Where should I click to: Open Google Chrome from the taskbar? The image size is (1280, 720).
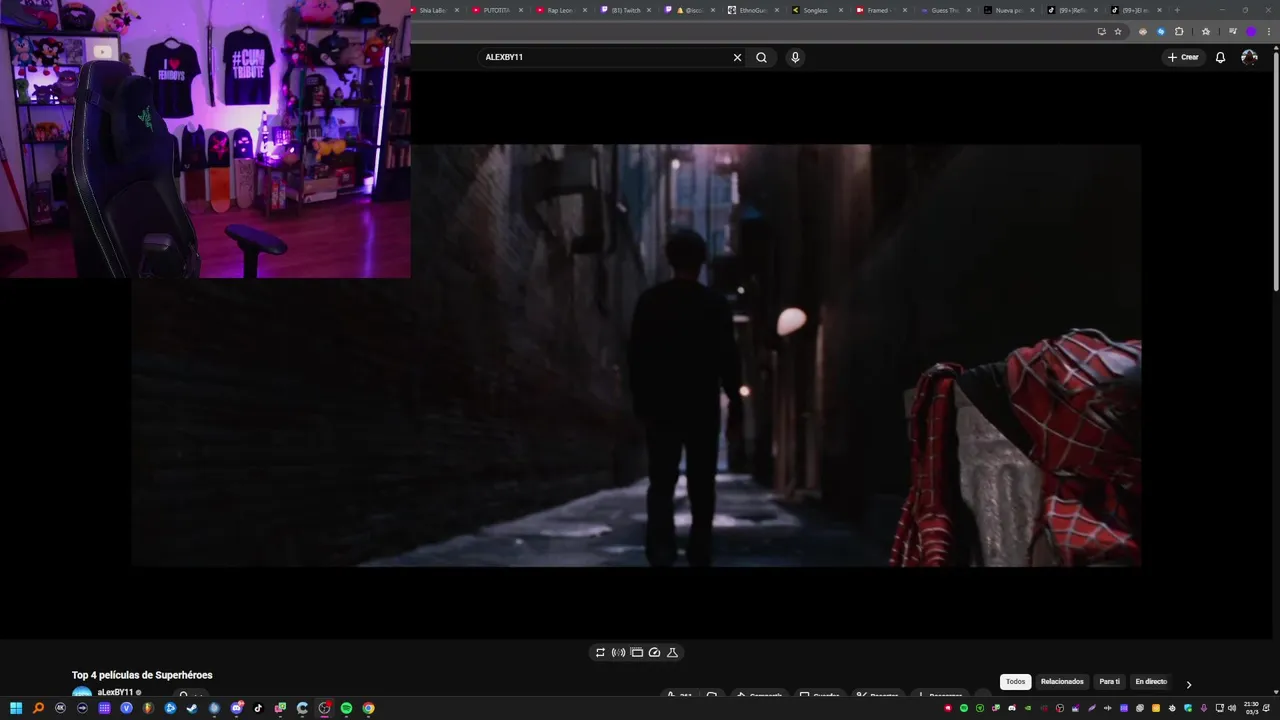pyautogui.click(x=368, y=708)
